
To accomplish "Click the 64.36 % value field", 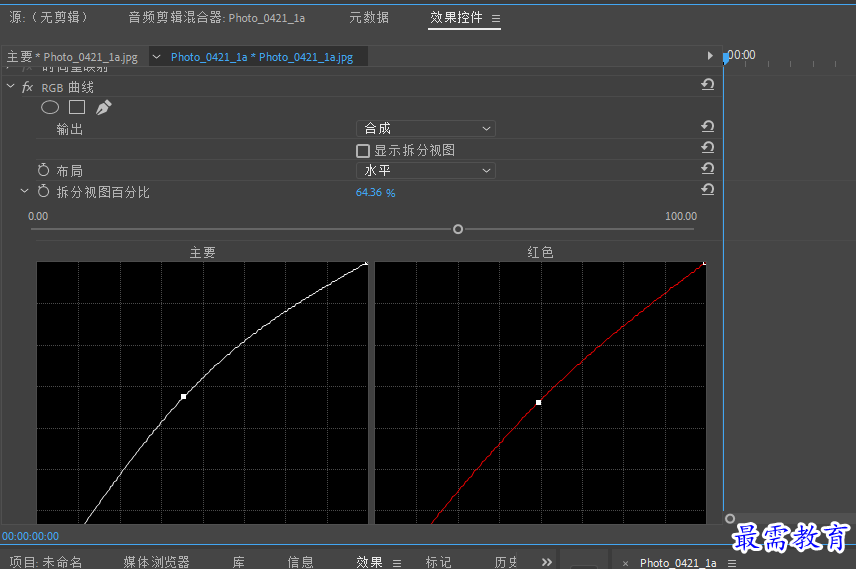I will click(376, 192).
